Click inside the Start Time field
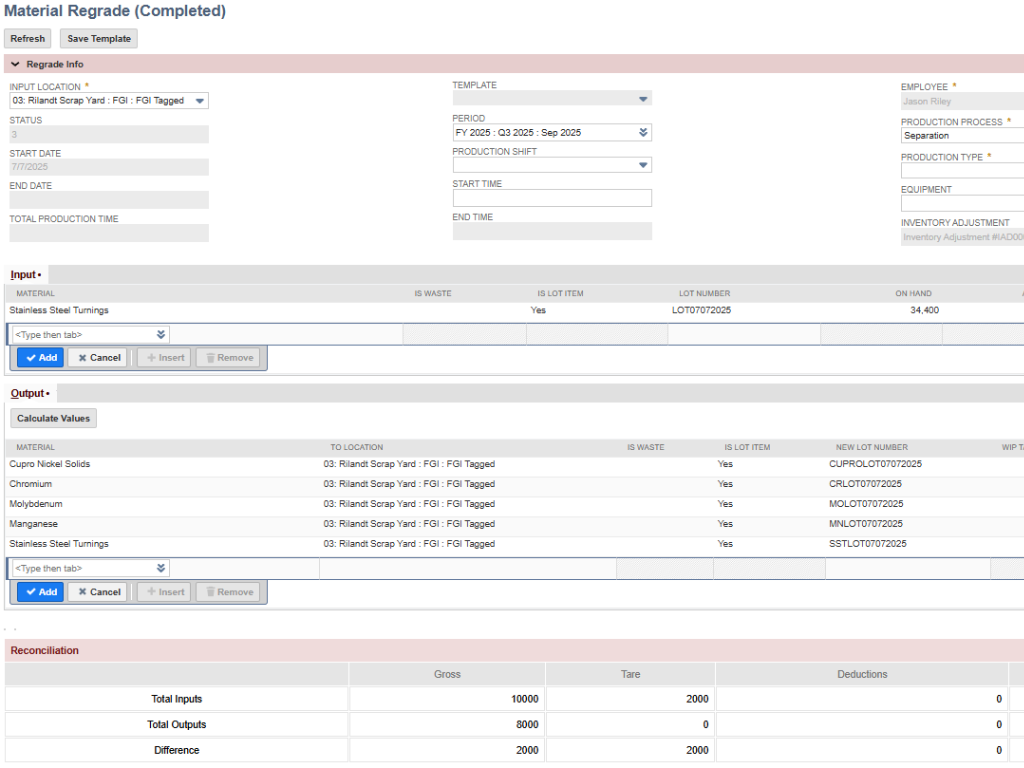This screenshot has width=1024, height=768. [x=551, y=197]
